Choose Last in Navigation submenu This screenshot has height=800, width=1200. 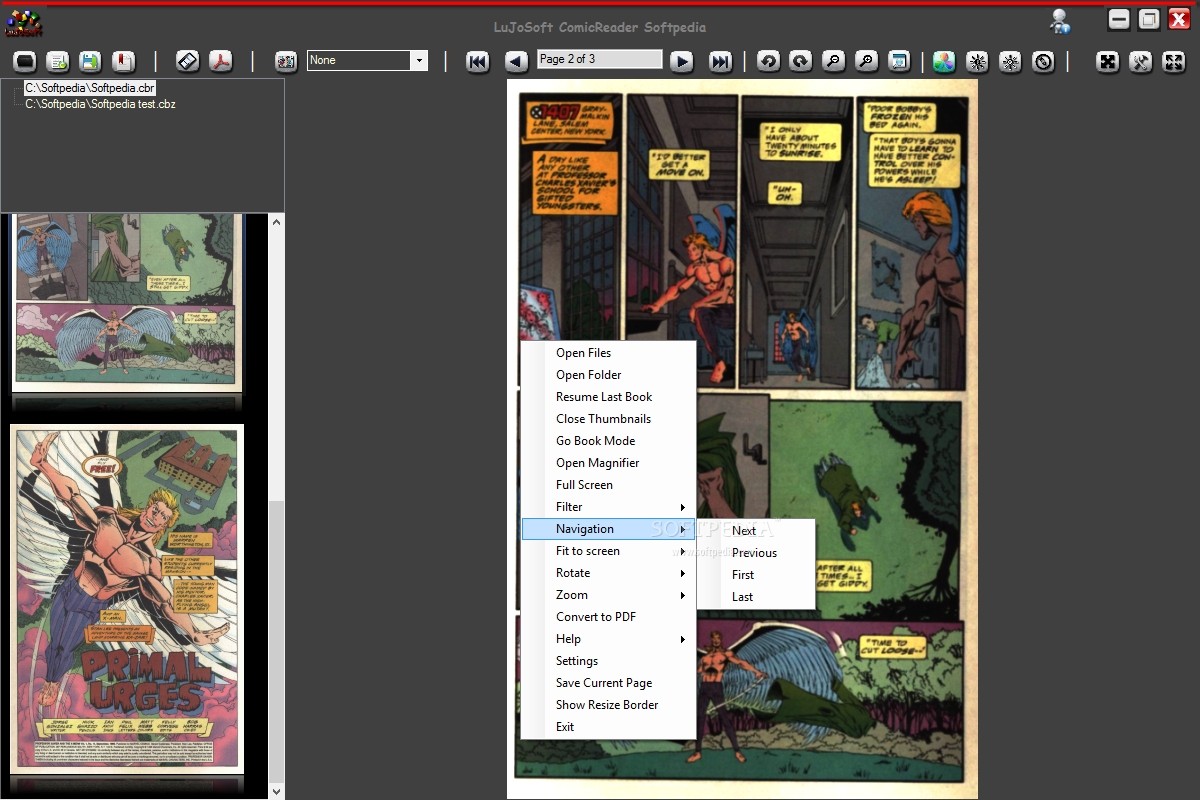756,597
